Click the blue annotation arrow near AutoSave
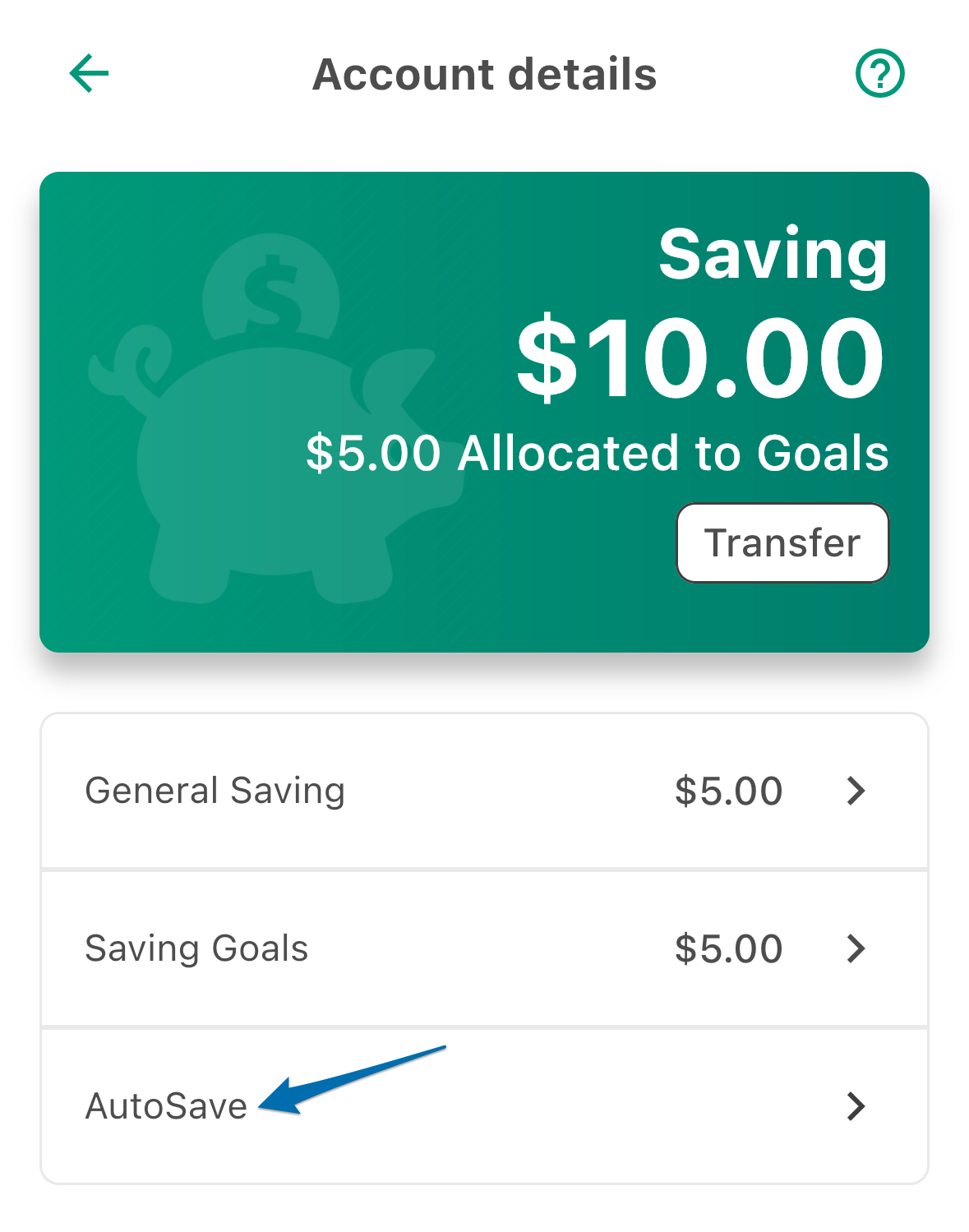This screenshot has width=969, height=1232. point(352,1080)
